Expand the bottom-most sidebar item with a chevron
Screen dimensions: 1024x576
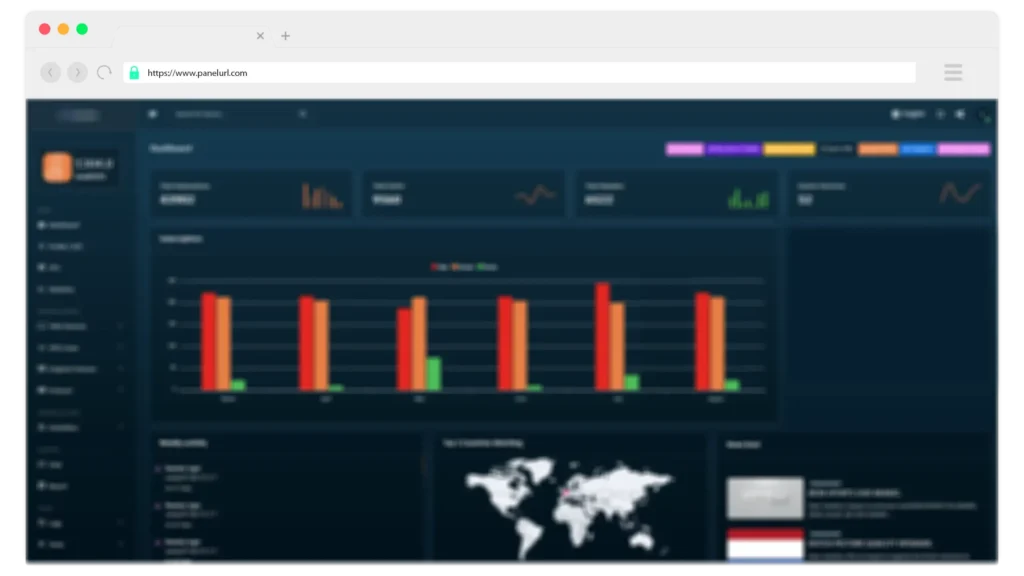120,544
